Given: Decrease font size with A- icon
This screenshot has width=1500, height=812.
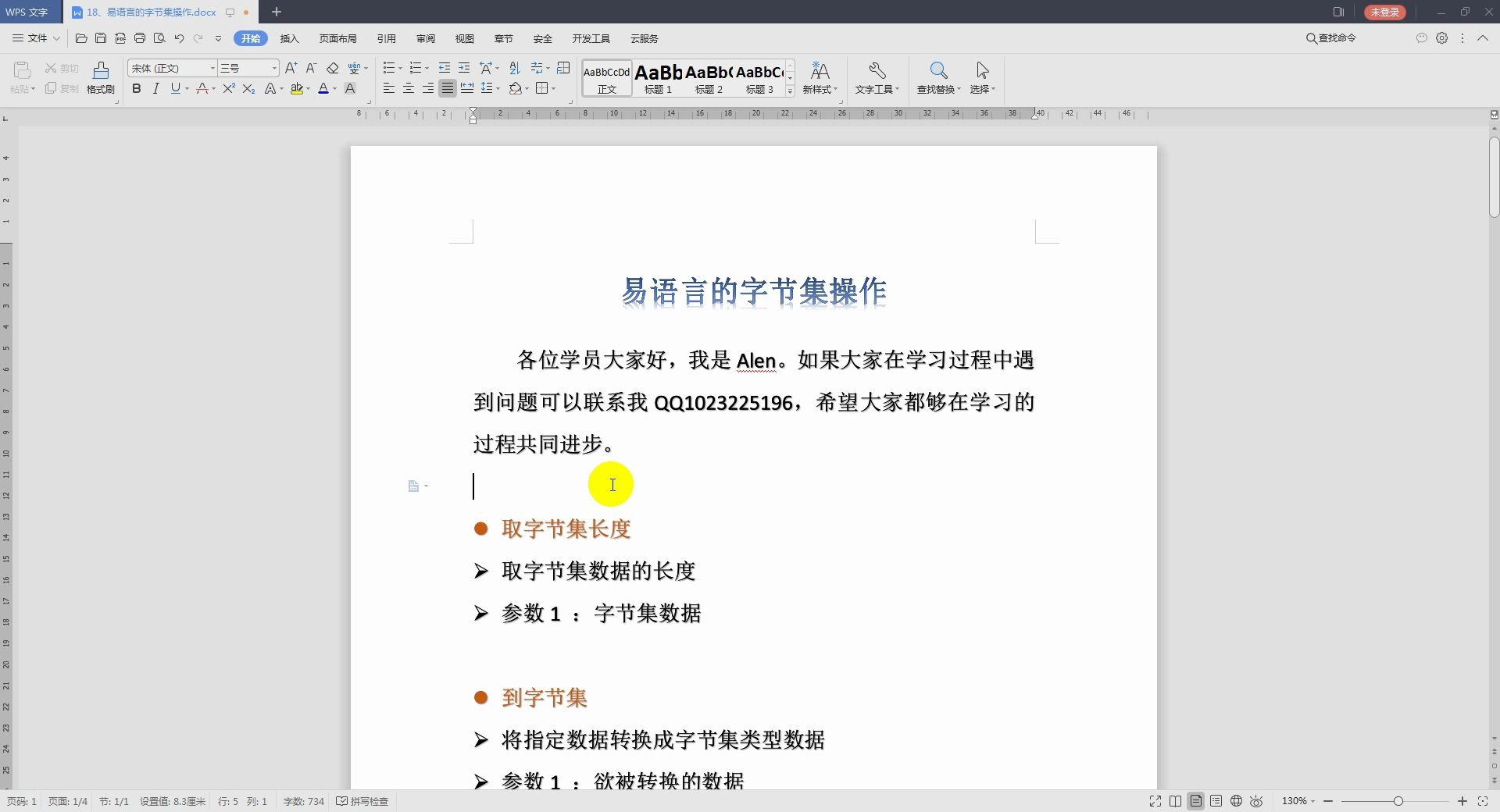Looking at the screenshot, I should (311, 68).
